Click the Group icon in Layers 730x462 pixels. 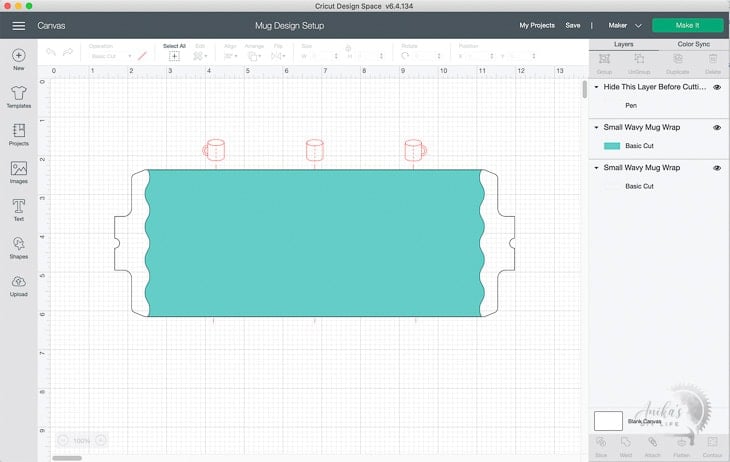pos(604,59)
